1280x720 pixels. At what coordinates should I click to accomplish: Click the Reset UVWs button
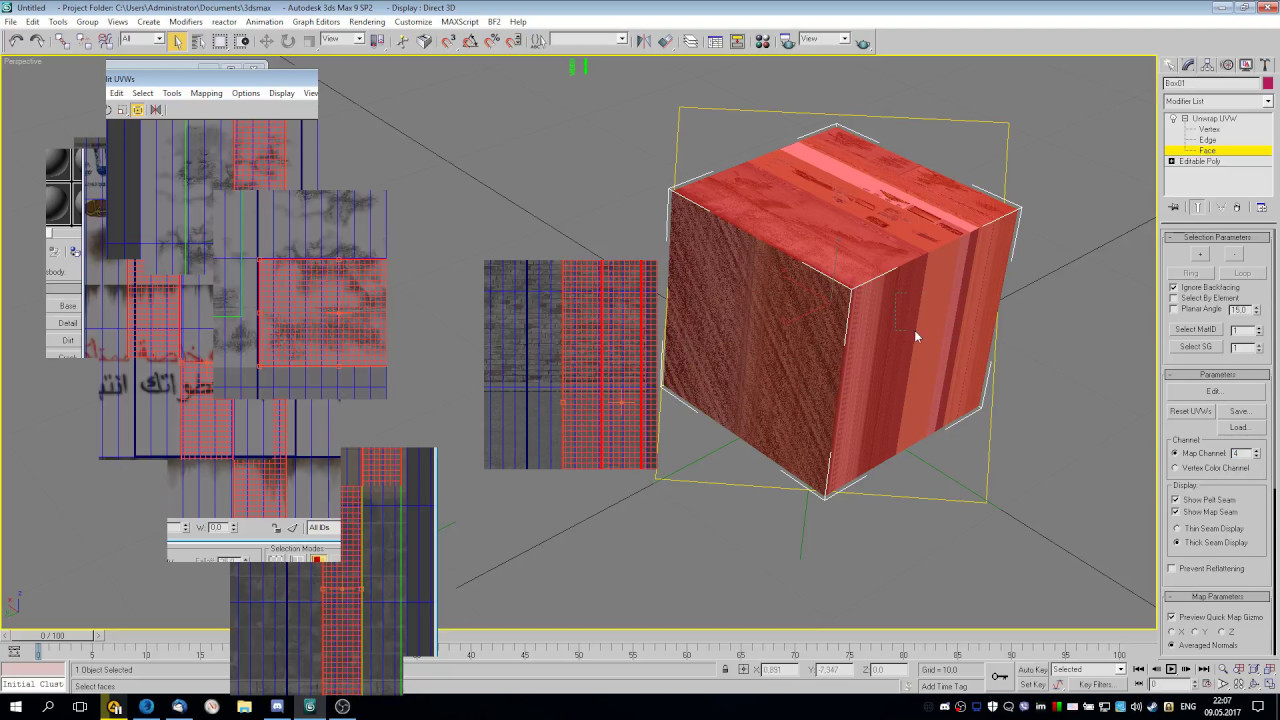[x=1191, y=411]
